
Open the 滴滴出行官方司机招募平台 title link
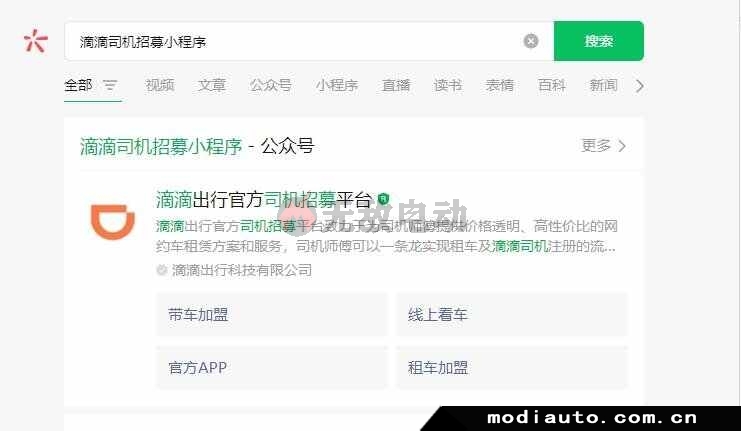point(264,200)
